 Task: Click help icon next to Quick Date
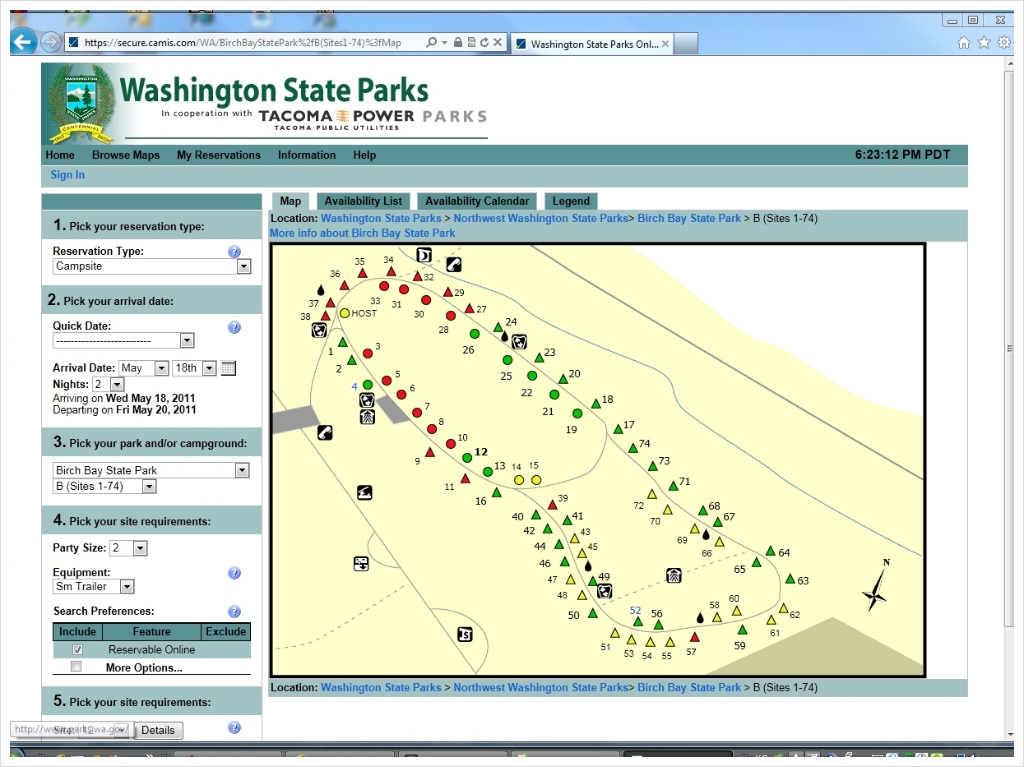[234, 327]
